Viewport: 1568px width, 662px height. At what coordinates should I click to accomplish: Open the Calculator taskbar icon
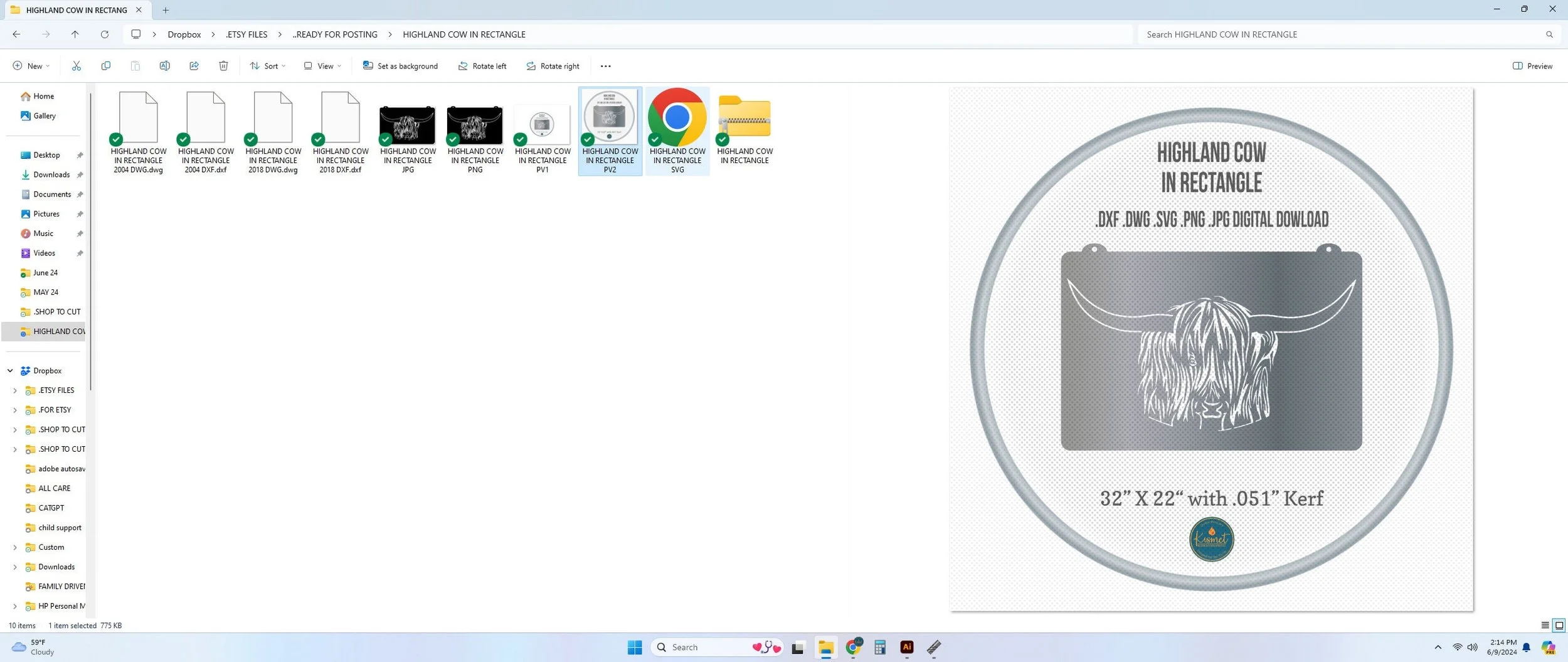[879, 647]
